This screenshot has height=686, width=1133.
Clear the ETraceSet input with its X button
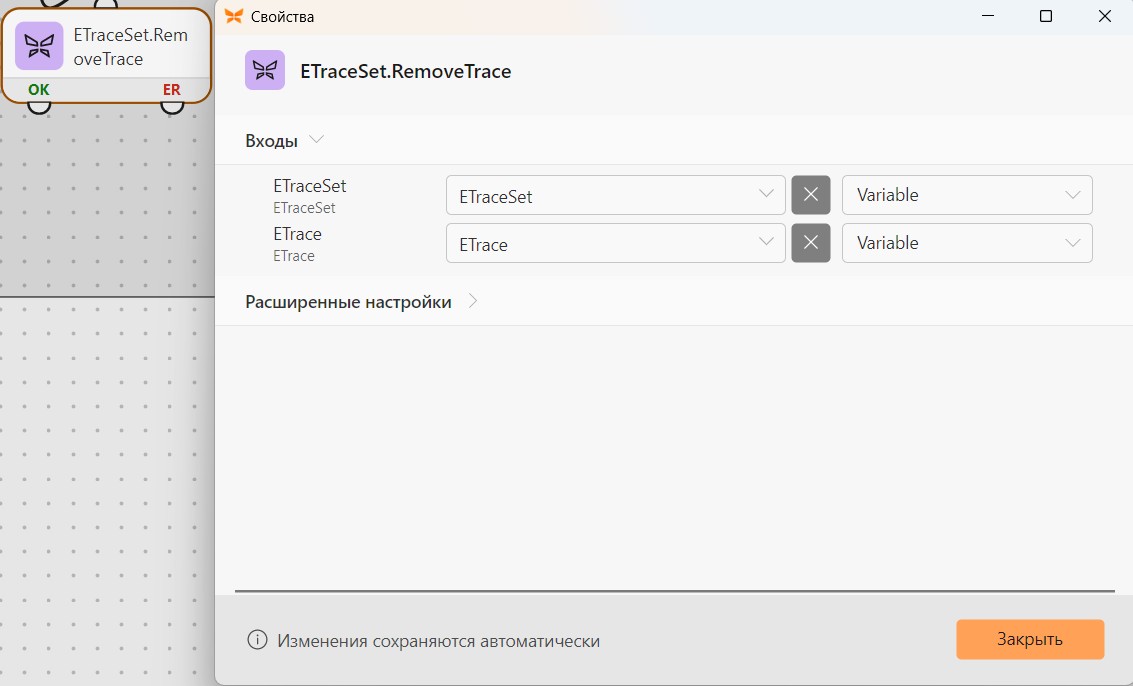click(811, 195)
